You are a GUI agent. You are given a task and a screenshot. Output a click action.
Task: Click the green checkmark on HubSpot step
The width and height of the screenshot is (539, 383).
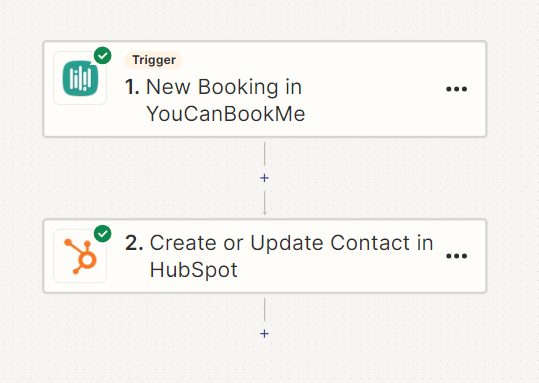pos(102,234)
